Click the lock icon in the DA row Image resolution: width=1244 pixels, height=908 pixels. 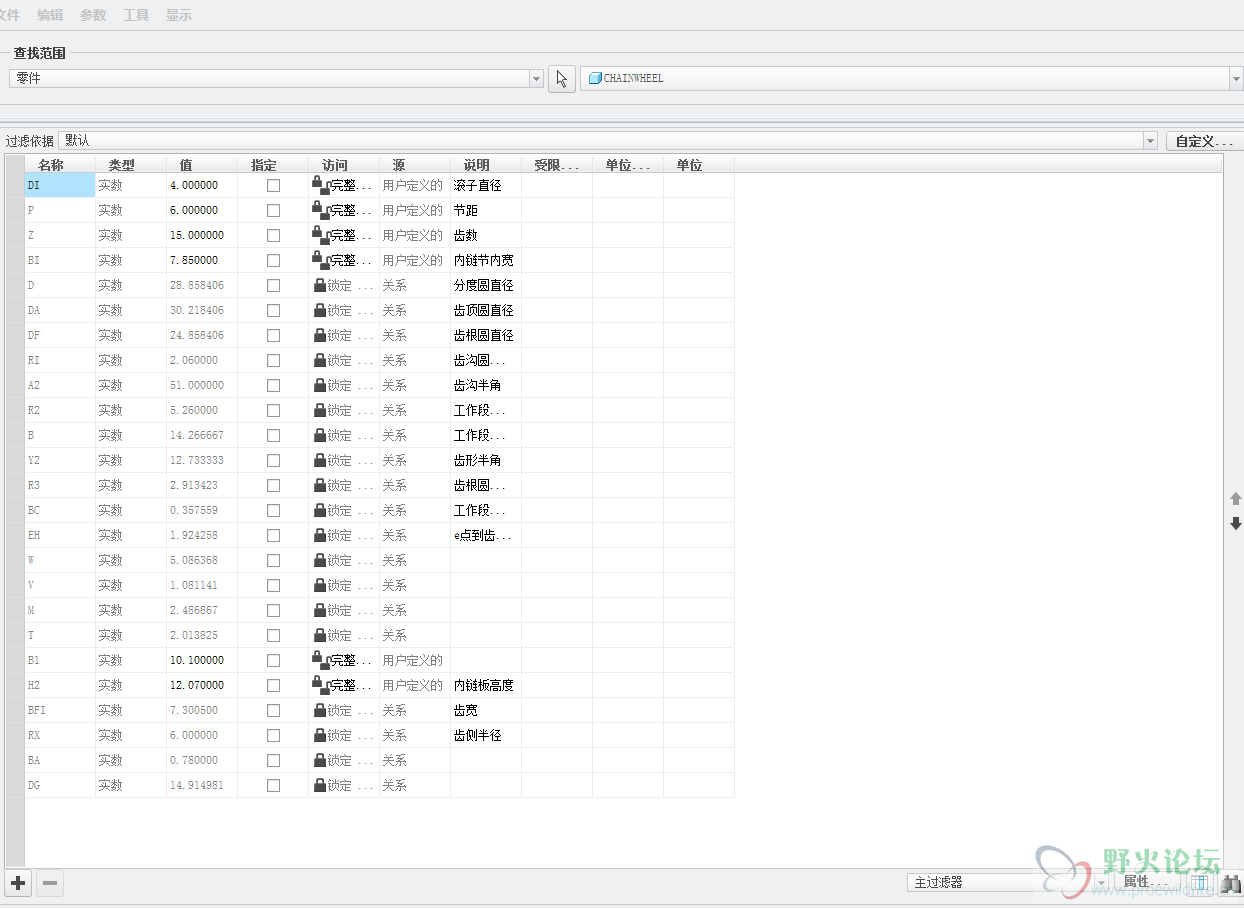coord(320,310)
